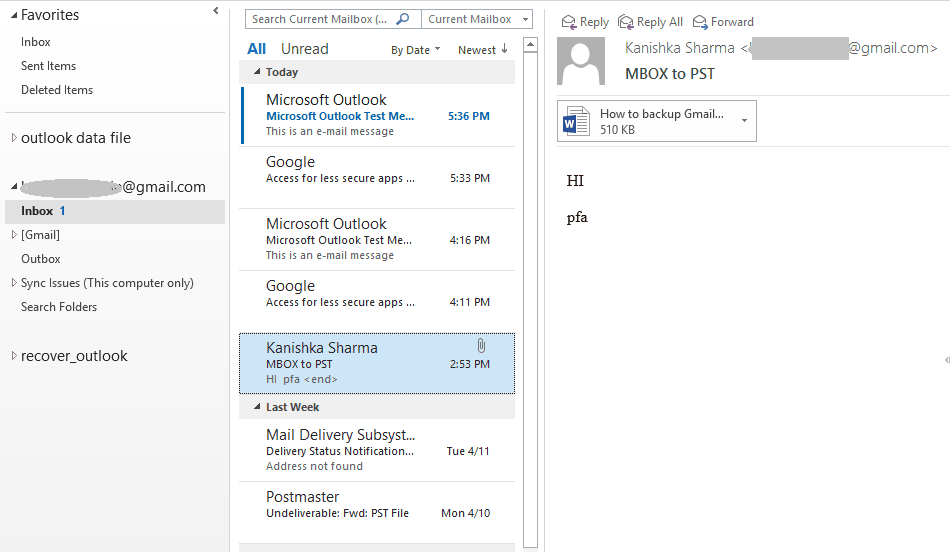Image resolution: width=950 pixels, height=552 pixels.
Task: Open the attachment options dropdown arrow
Action: pyautogui.click(x=744, y=121)
